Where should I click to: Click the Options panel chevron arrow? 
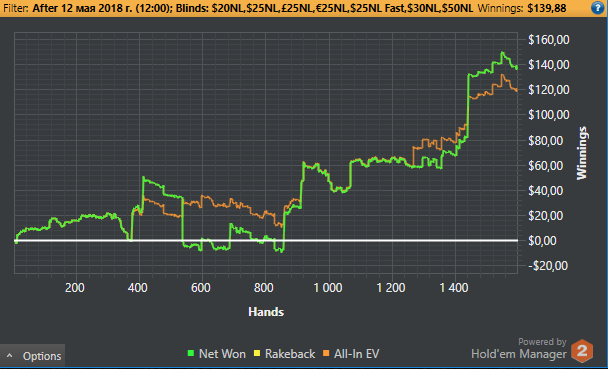[x=10, y=355]
